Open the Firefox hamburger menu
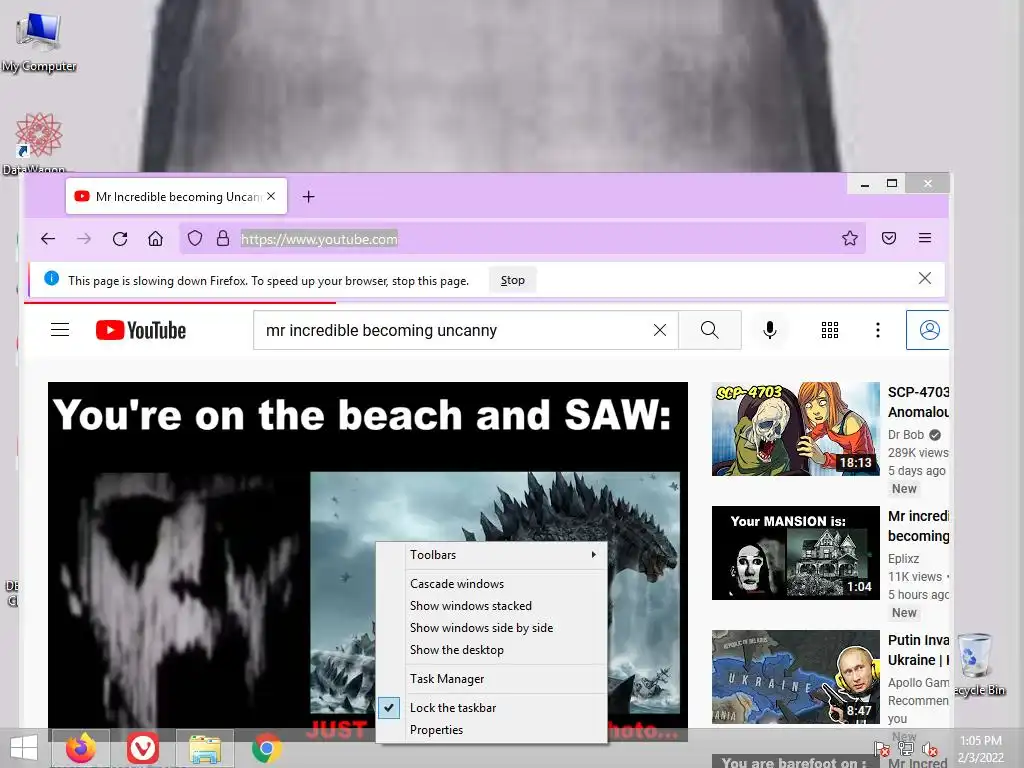 925,238
